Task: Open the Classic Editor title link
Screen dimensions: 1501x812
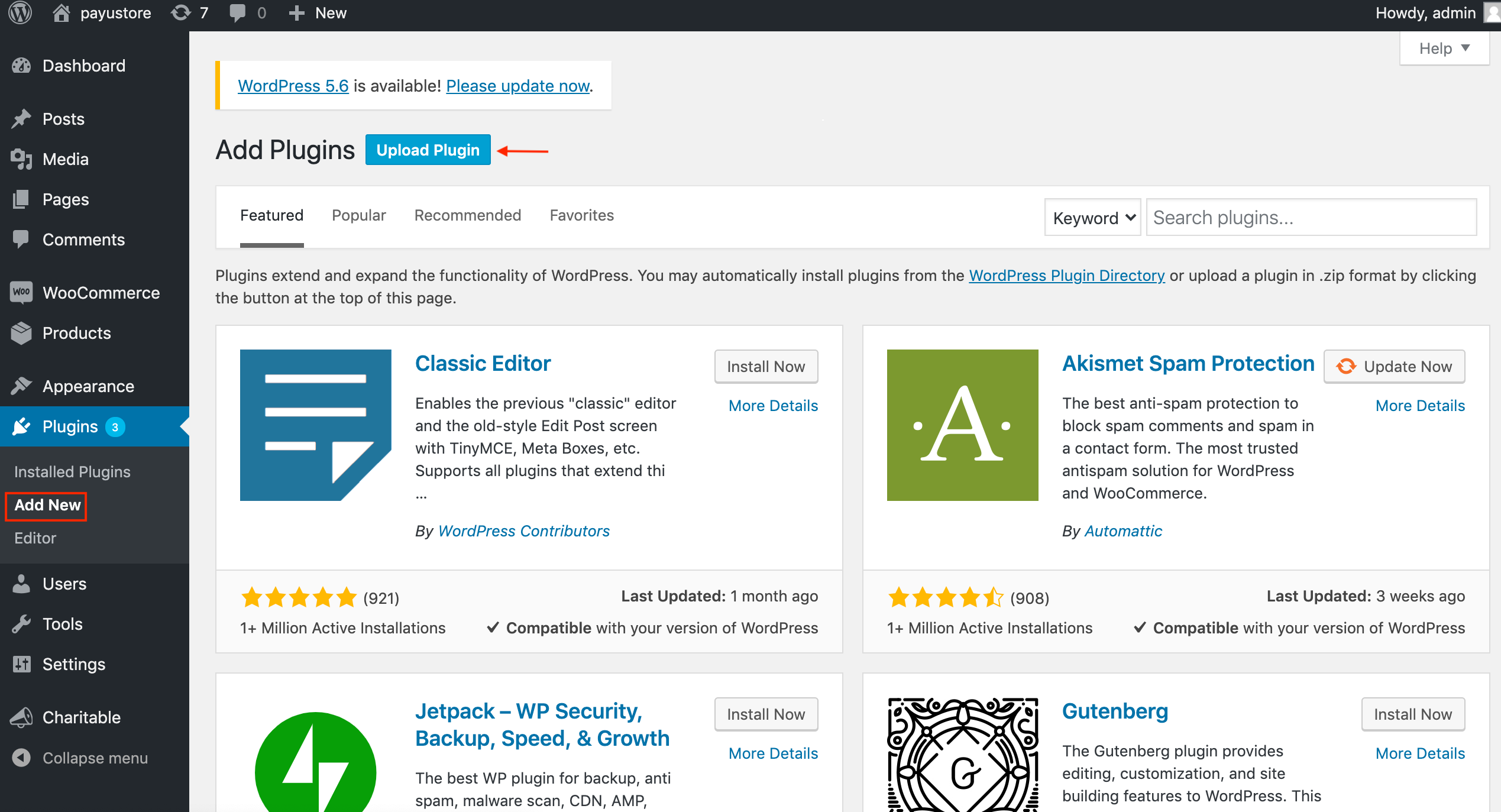Action: pos(483,363)
